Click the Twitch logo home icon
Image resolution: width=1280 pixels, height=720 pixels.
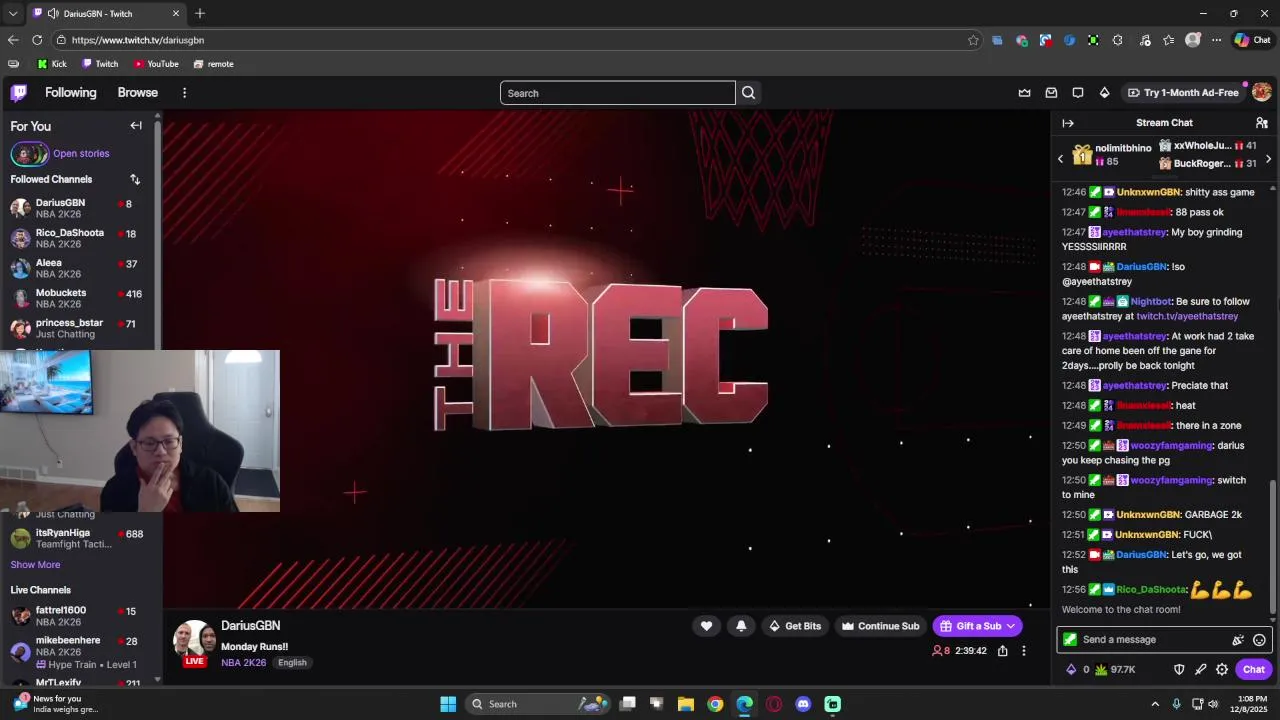click(x=19, y=93)
